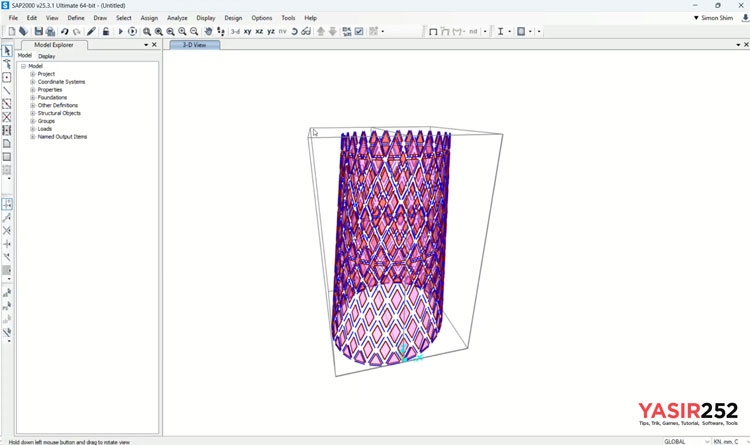
Task: Click the Draw Frame line icon
Action: point(7,90)
